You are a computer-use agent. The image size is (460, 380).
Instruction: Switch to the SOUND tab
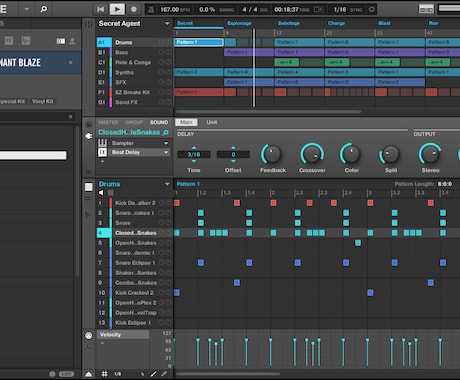tap(159, 122)
